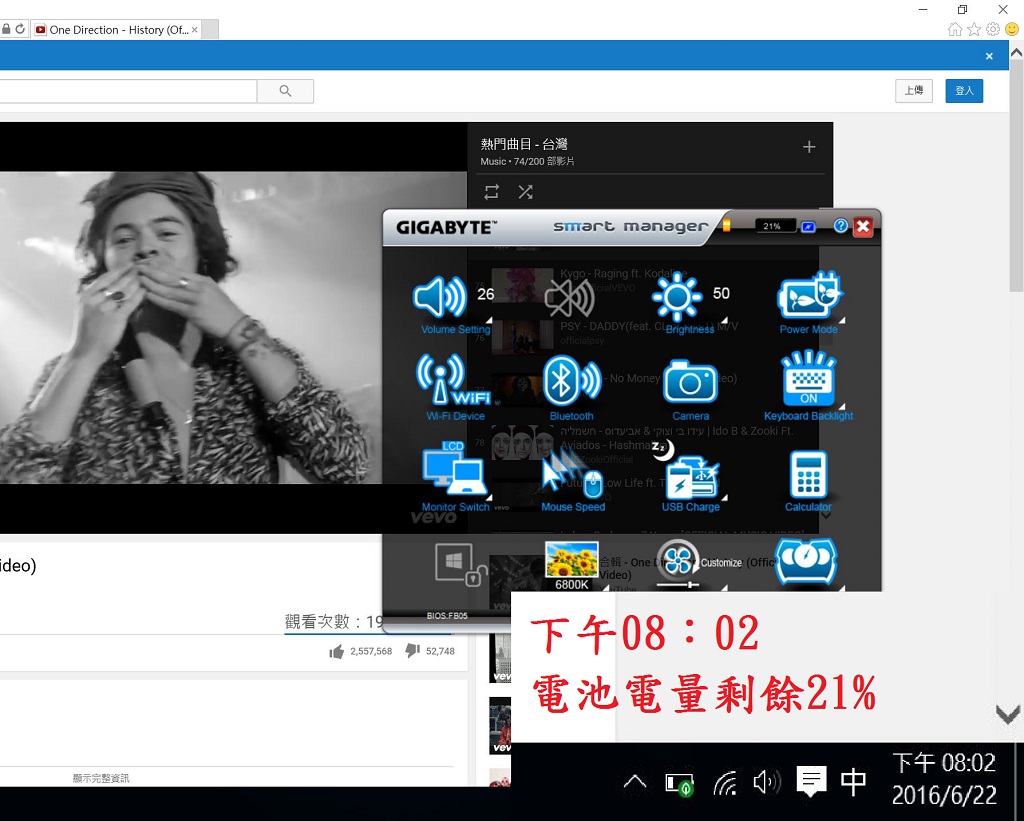The height and width of the screenshot is (821, 1024).
Task: Close the Gigabyte Smart Manager window
Action: [863, 227]
